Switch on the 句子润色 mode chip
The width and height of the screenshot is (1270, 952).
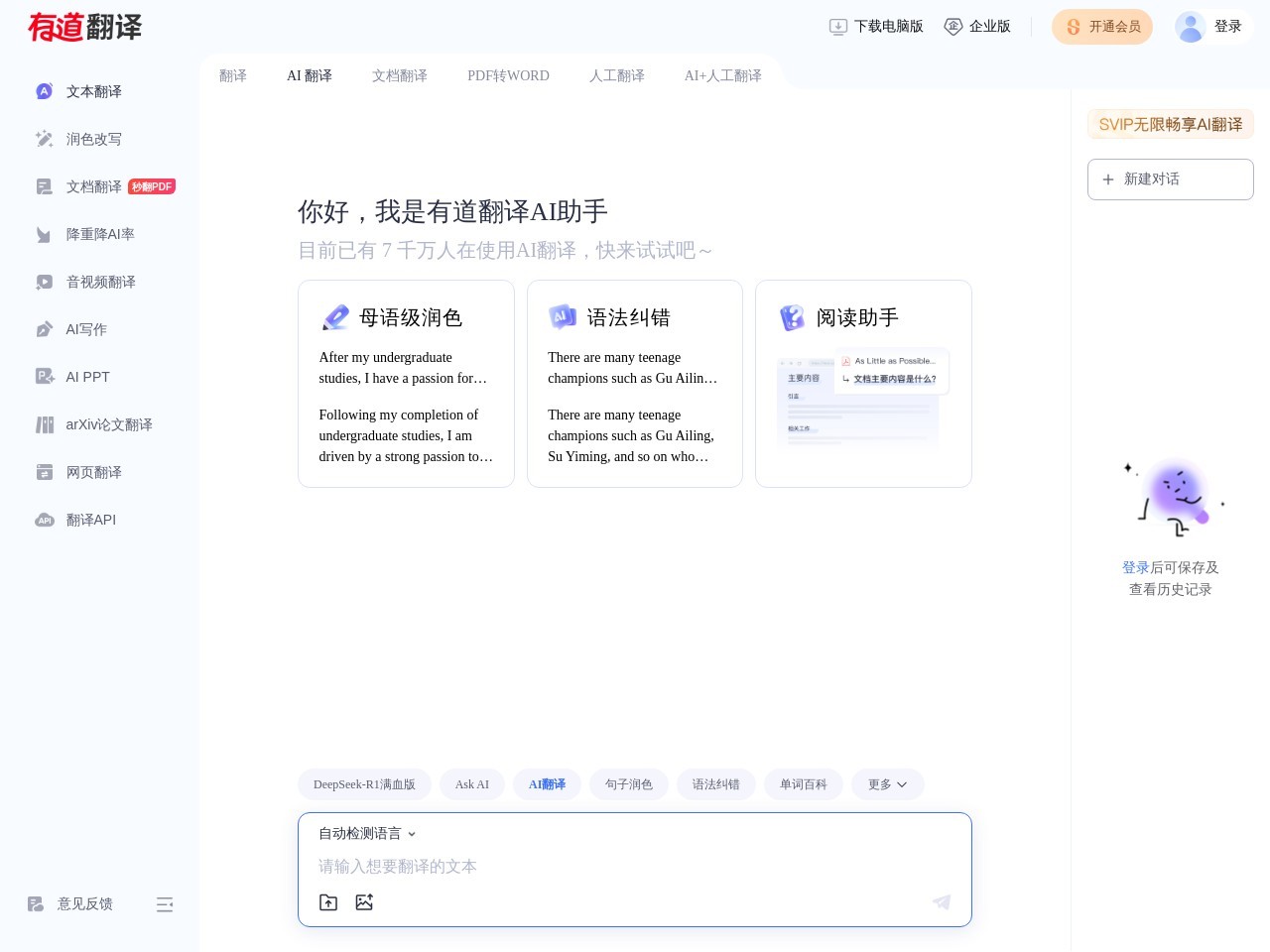tap(628, 784)
